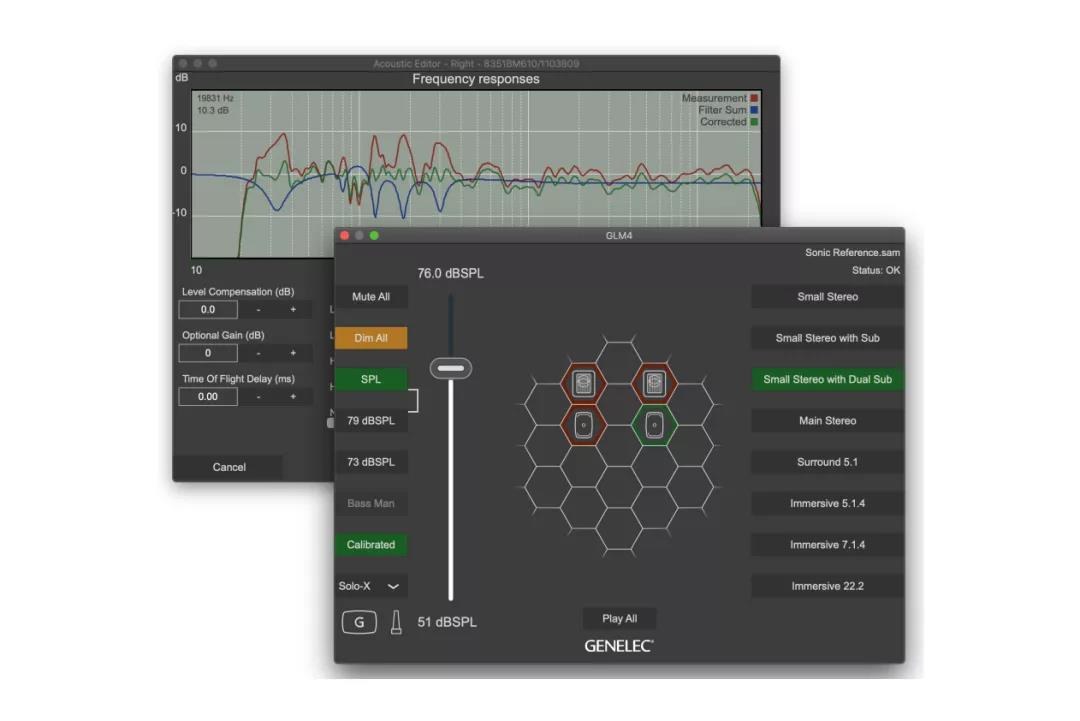1080x721 pixels.
Task: Select the right monitor speaker with green outline
Action: [654, 425]
